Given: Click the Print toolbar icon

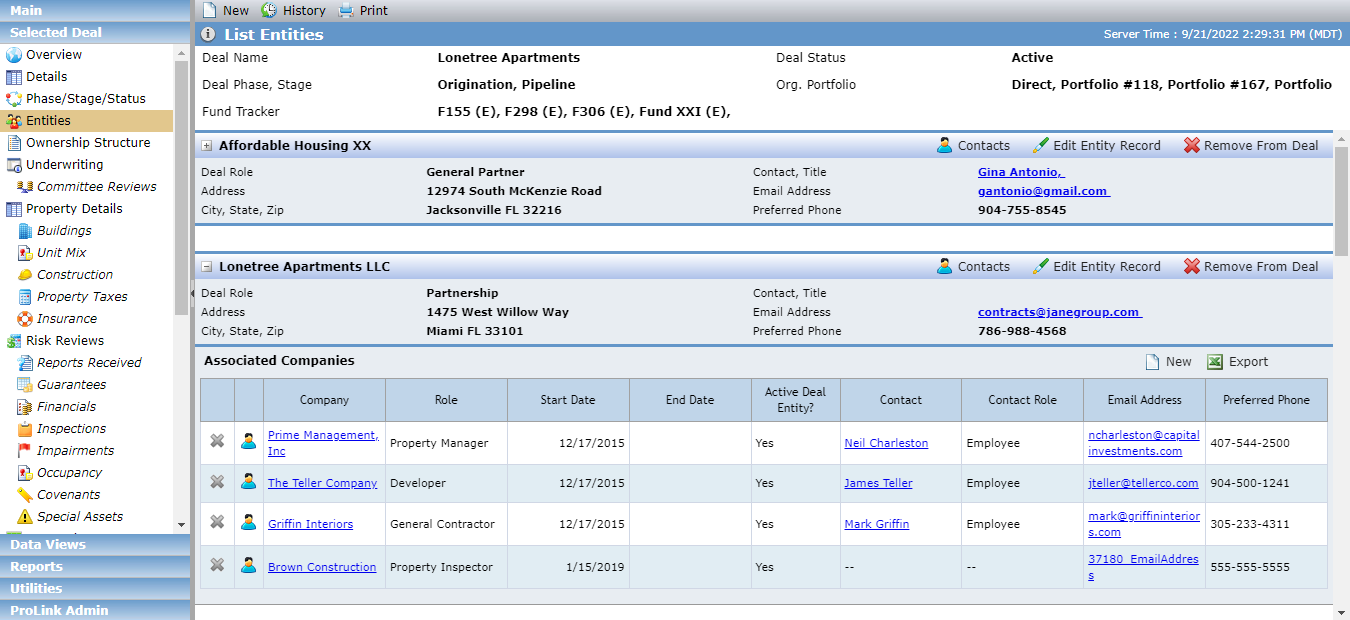Looking at the screenshot, I should coord(346,10).
